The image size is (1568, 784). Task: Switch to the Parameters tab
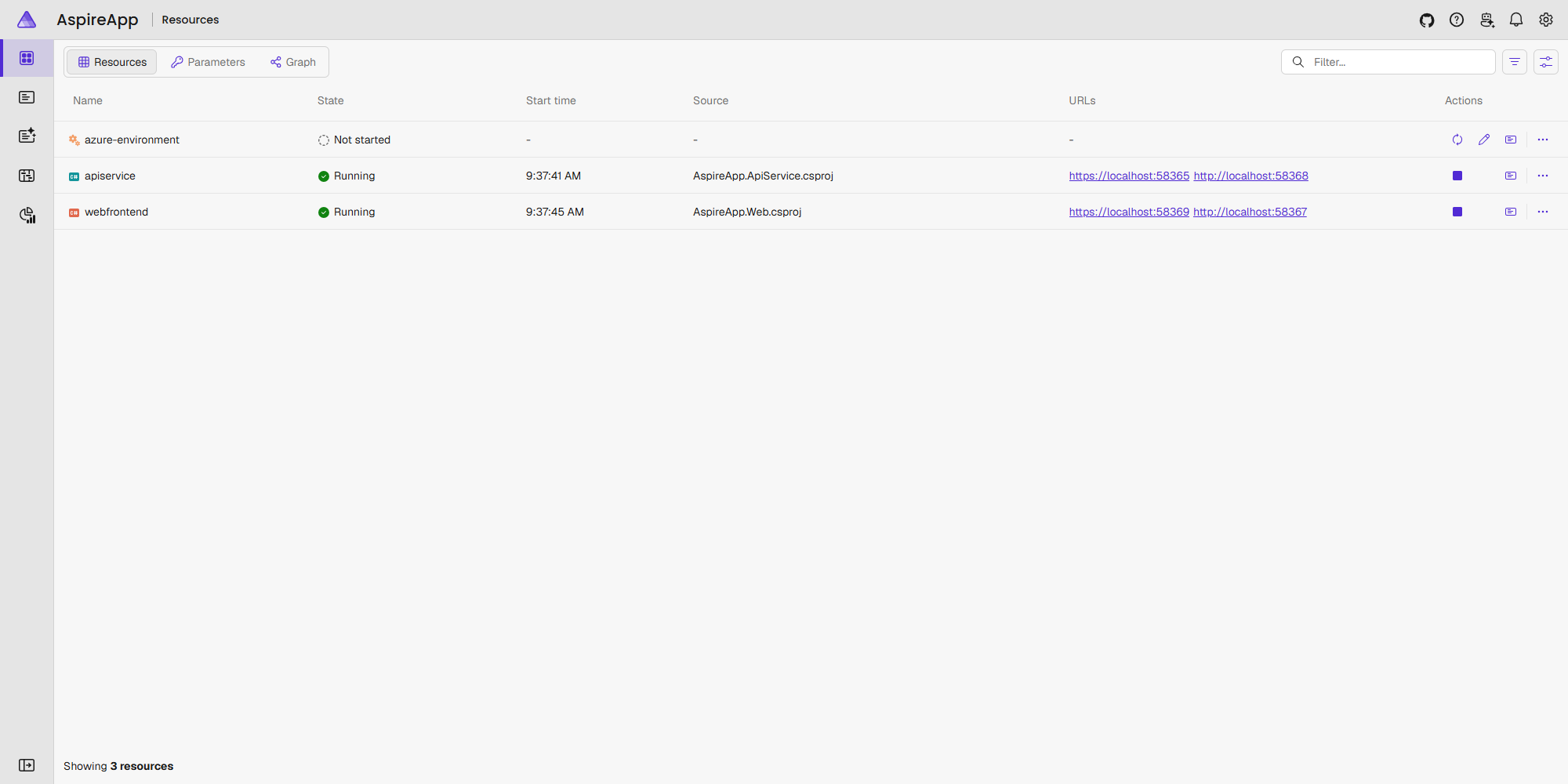coord(208,62)
